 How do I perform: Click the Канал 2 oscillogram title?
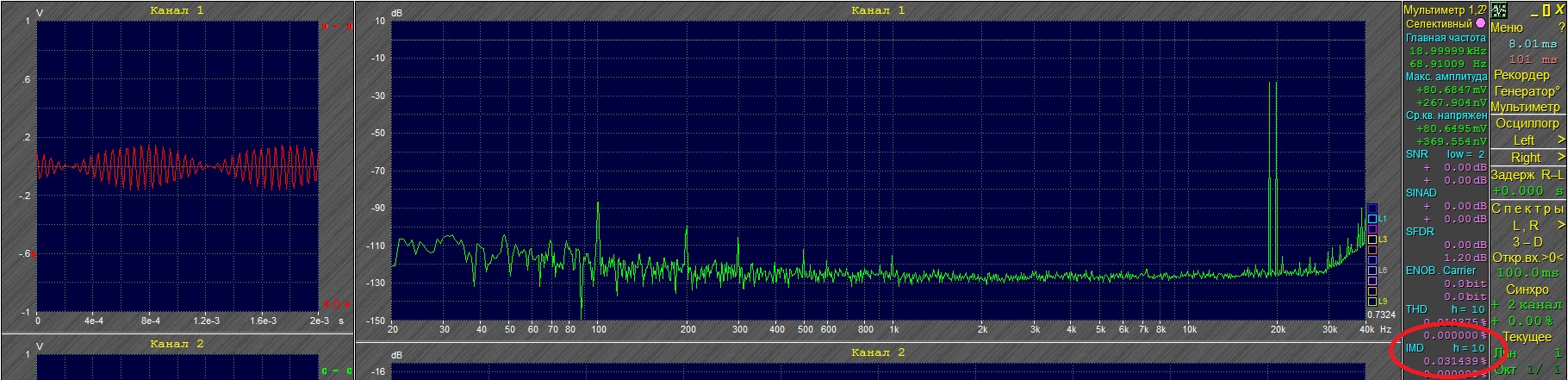(x=177, y=344)
